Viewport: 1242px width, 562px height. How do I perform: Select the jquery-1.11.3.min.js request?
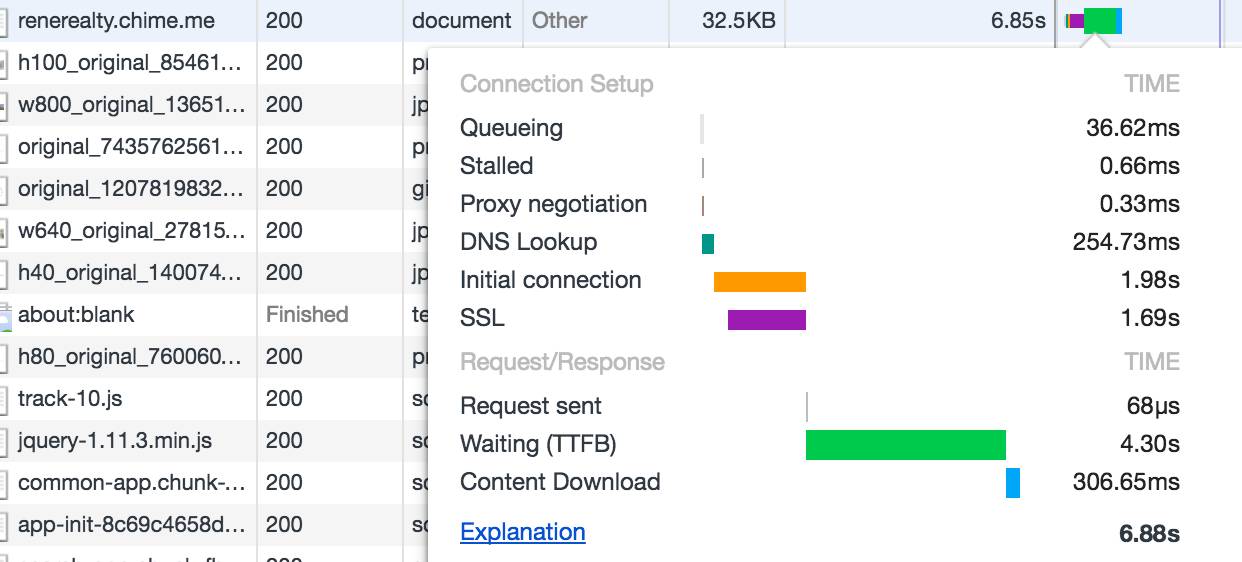115,441
